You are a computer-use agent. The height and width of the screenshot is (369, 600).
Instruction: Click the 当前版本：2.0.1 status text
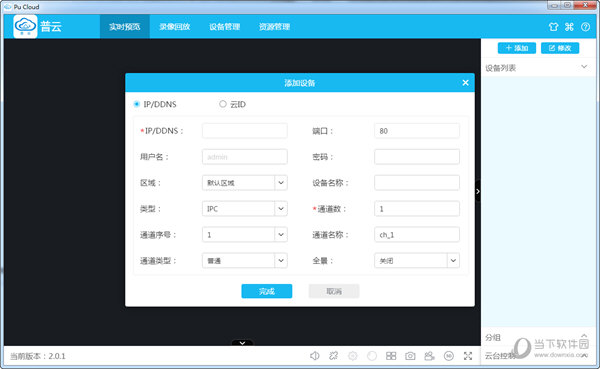(x=38, y=356)
